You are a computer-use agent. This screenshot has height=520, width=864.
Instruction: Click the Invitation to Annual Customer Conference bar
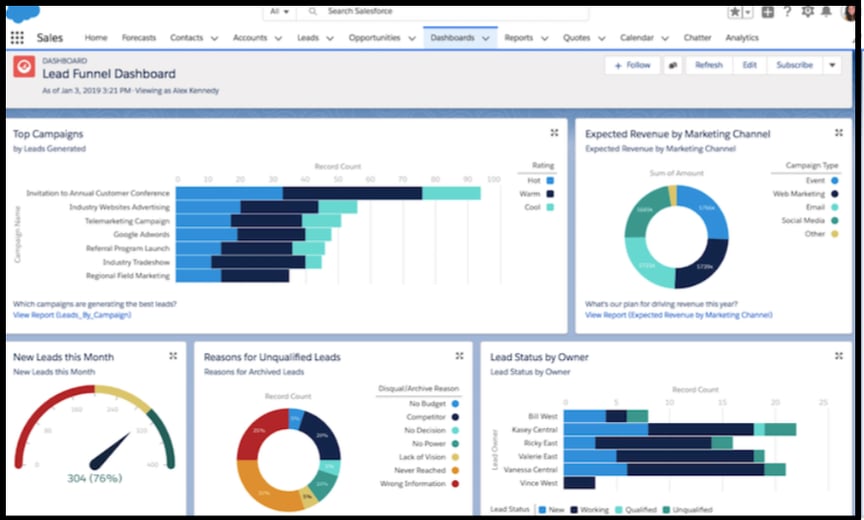(x=328, y=193)
